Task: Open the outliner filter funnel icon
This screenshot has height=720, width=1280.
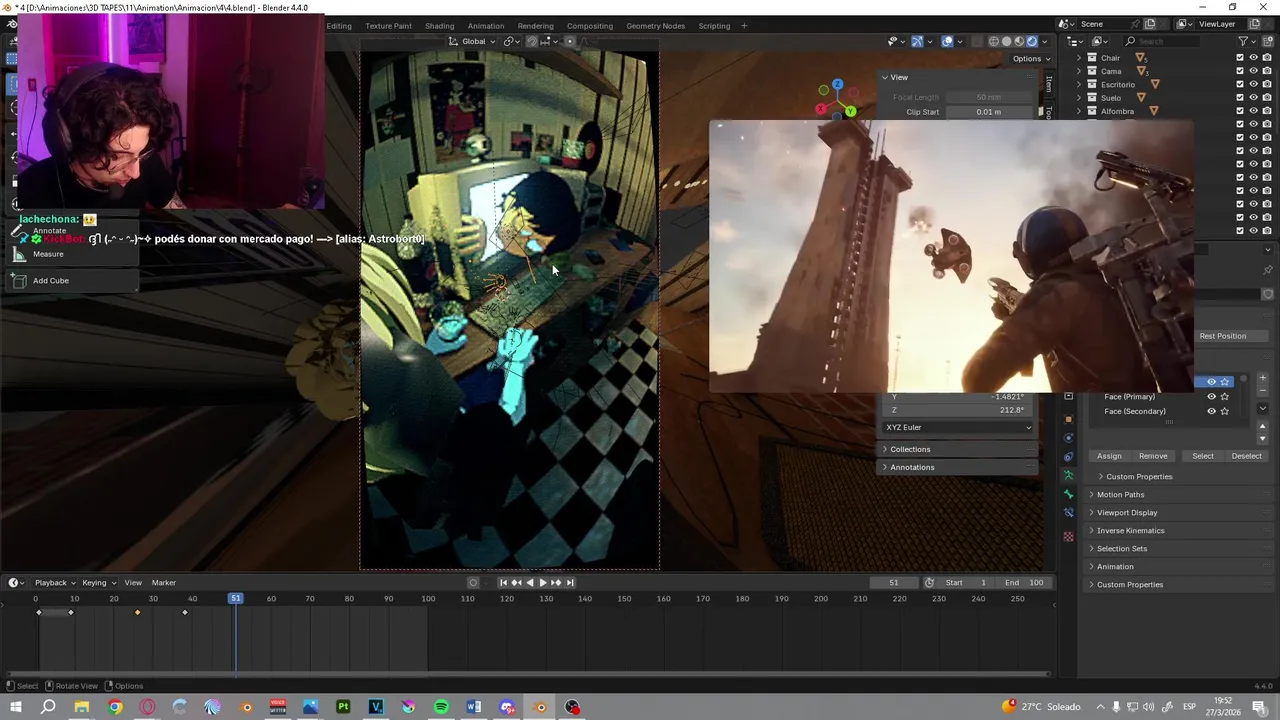Action: click(1243, 41)
